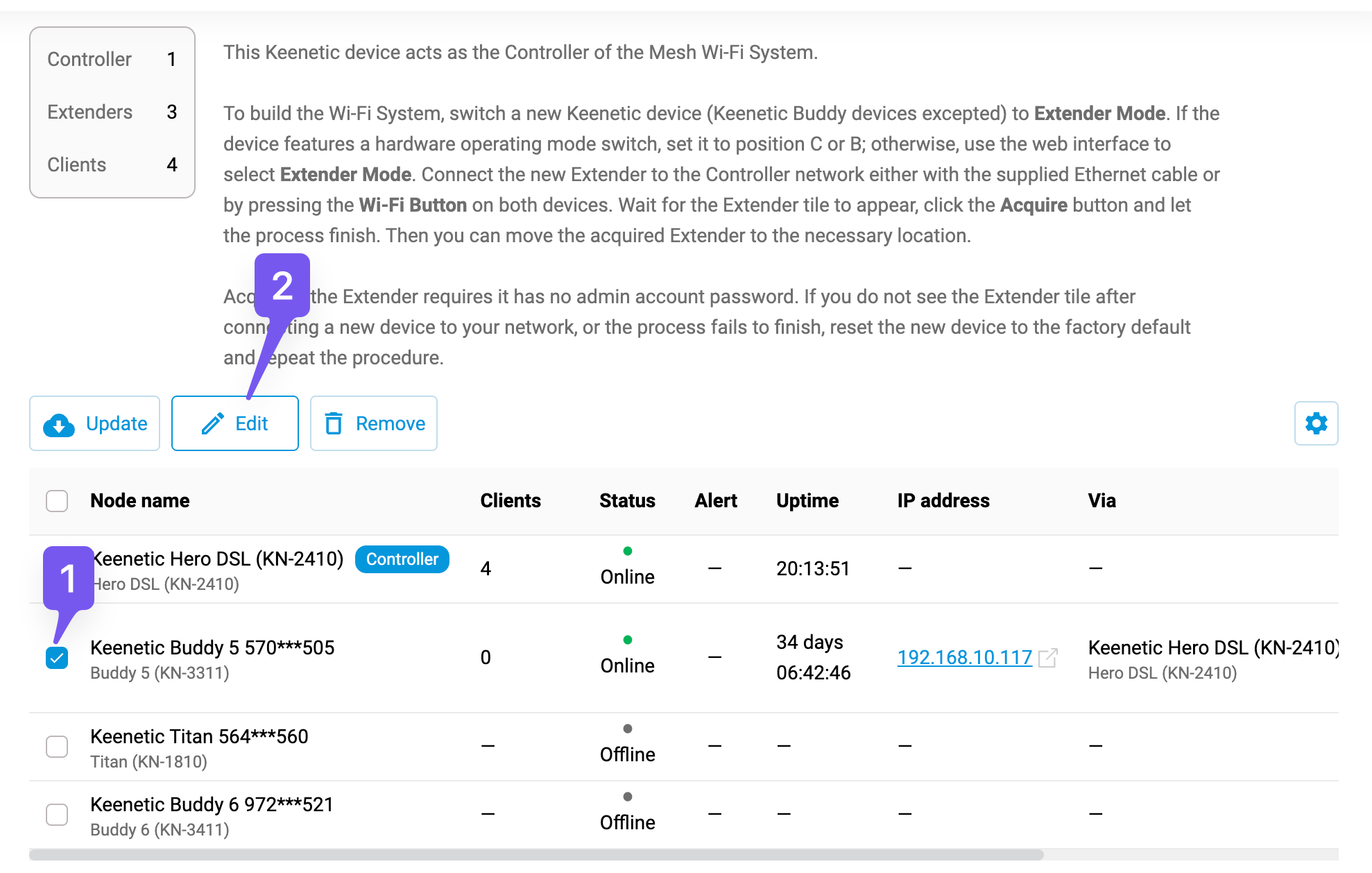Screen dimensions: 1372x873
Task: Toggle the select-all checkbox in header
Action: point(57,501)
